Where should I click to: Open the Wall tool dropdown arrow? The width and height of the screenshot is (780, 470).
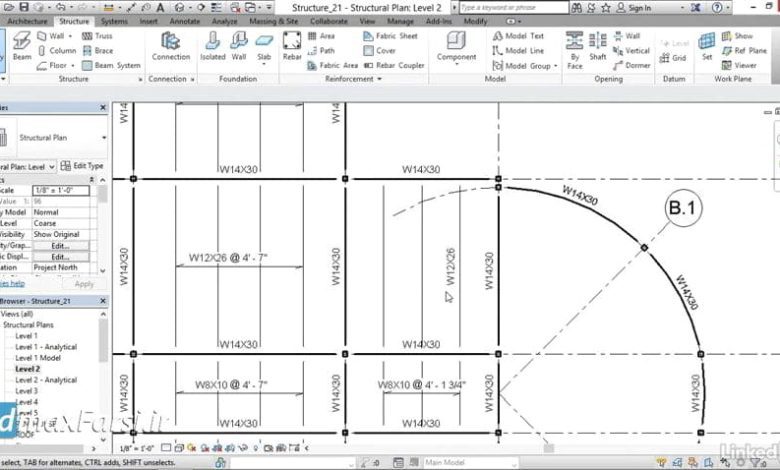pos(70,36)
